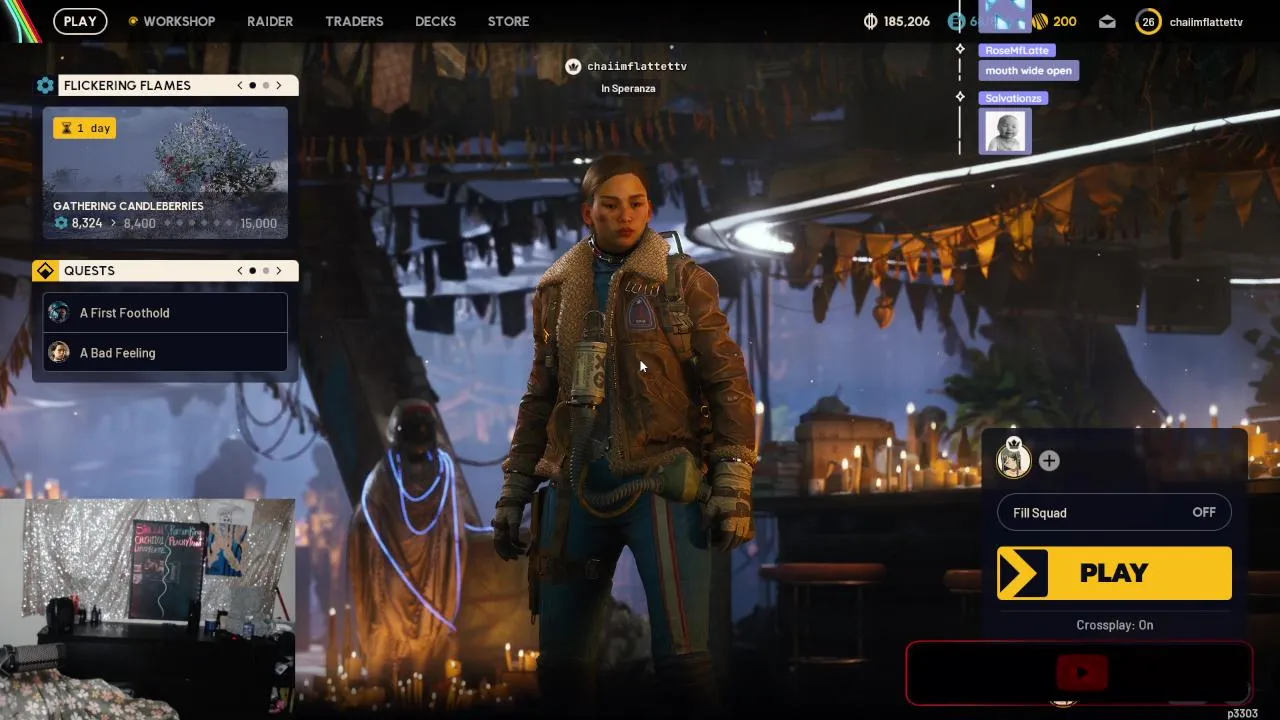Click the 1 day timer badge

[x=84, y=128]
